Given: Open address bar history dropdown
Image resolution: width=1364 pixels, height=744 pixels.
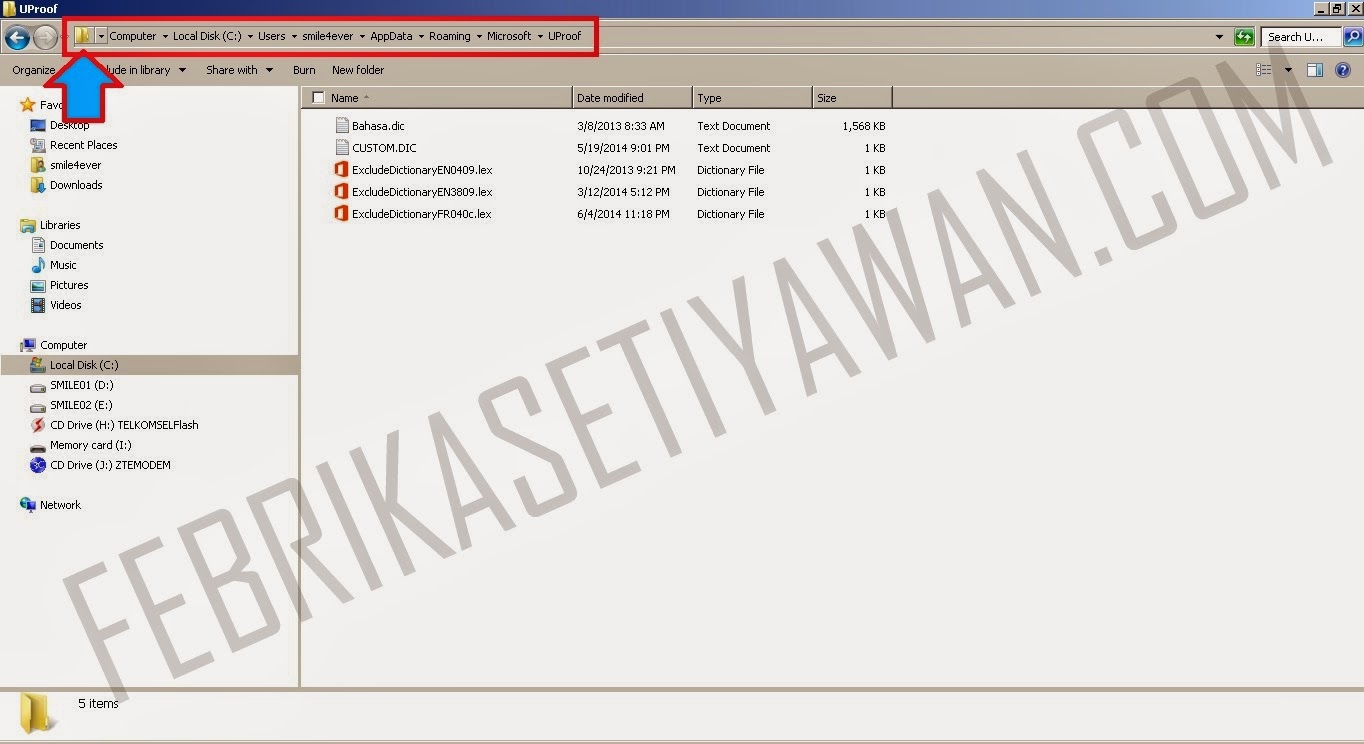Looking at the screenshot, I should click(1219, 37).
